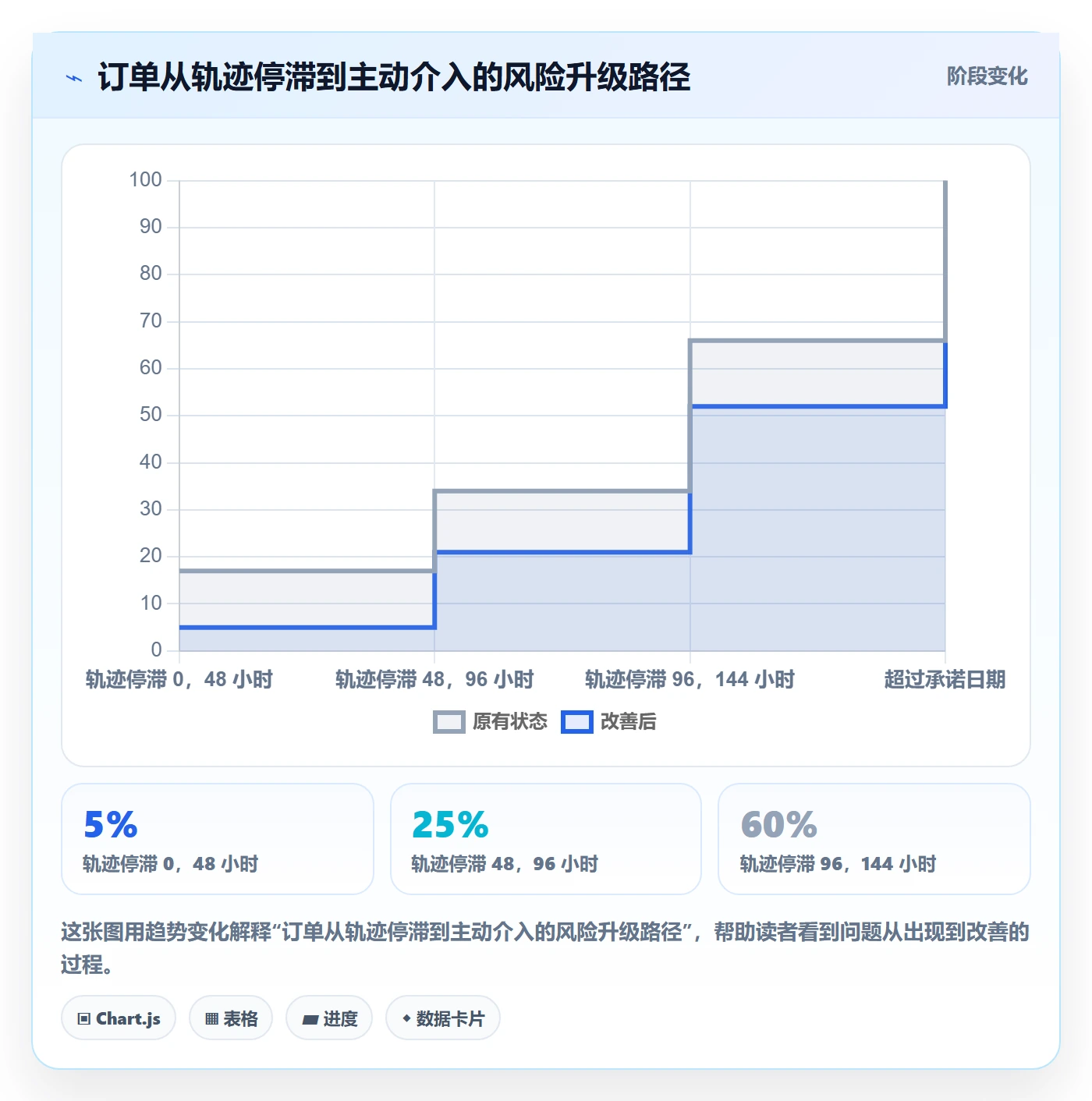Click the diamond icon in 数据卡片 chip
1092x1101 pixels.
(x=406, y=1018)
